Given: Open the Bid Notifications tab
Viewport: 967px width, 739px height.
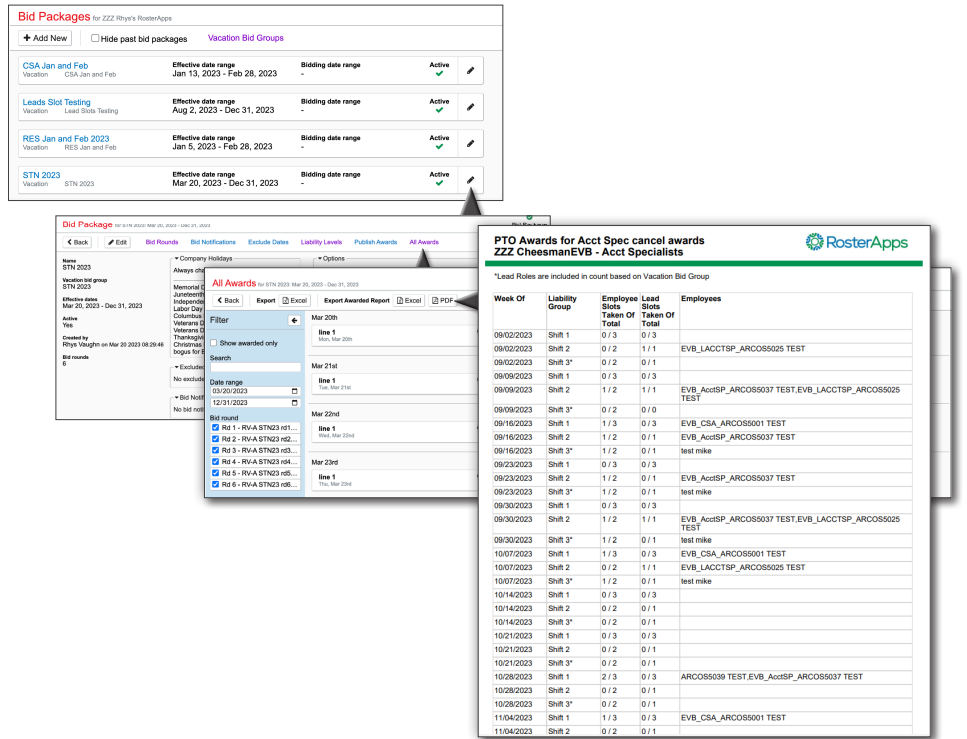Looking at the screenshot, I should [213, 242].
